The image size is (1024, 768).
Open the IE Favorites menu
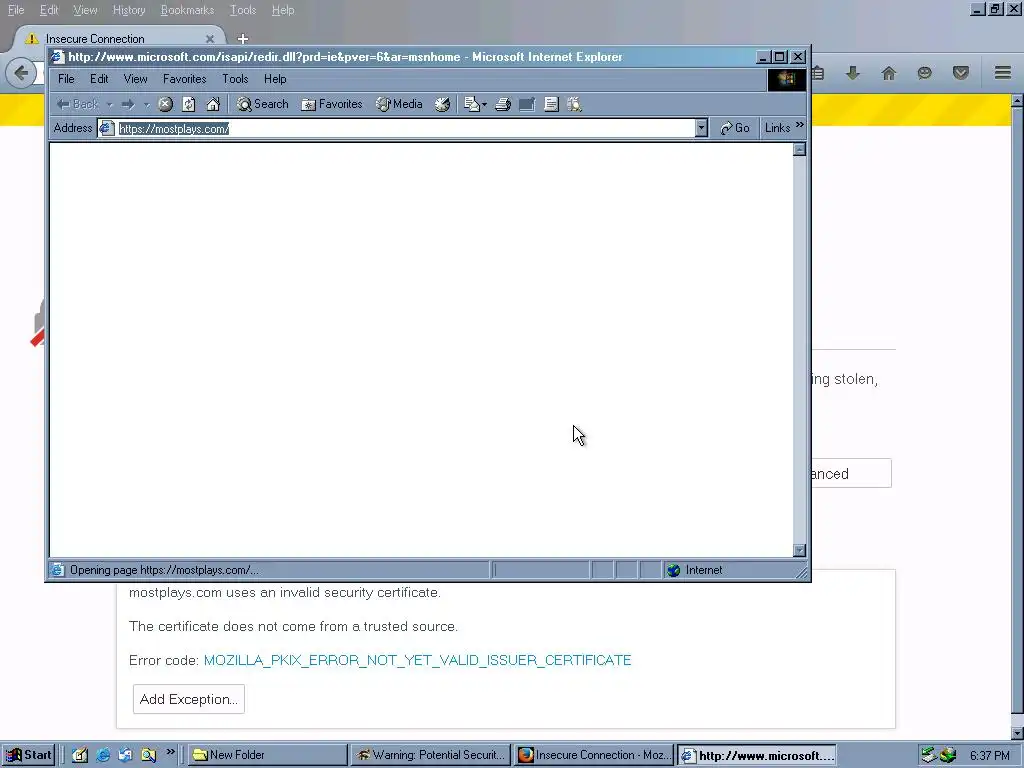point(185,79)
